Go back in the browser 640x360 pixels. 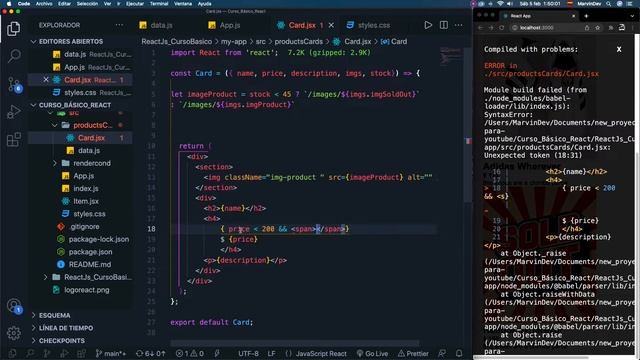(480, 28)
